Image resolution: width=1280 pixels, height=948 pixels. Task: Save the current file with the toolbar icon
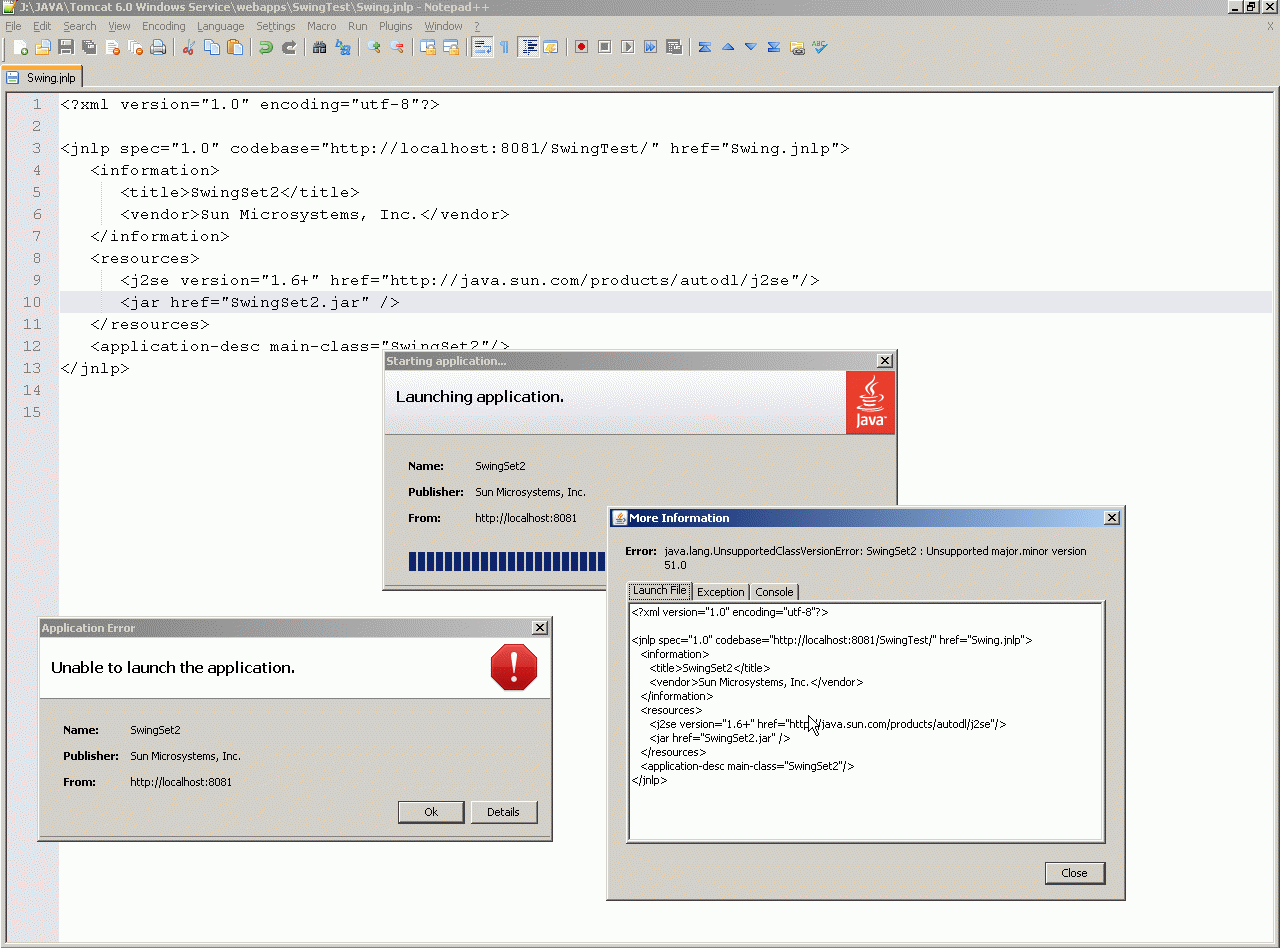pyautogui.click(x=66, y=47)
